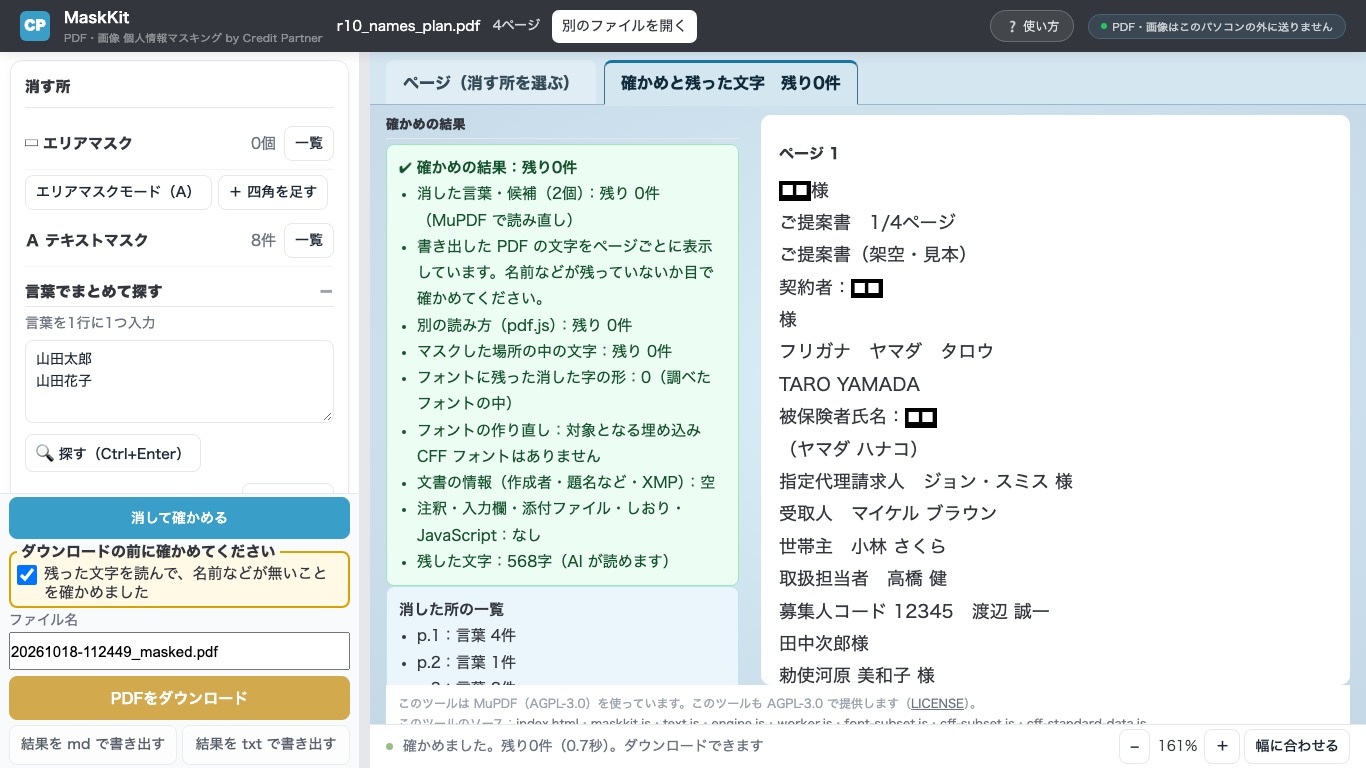Click 消して確かめる button
Image resolution: width=1366 pixels, height=768 pixels.
[179, 518]
